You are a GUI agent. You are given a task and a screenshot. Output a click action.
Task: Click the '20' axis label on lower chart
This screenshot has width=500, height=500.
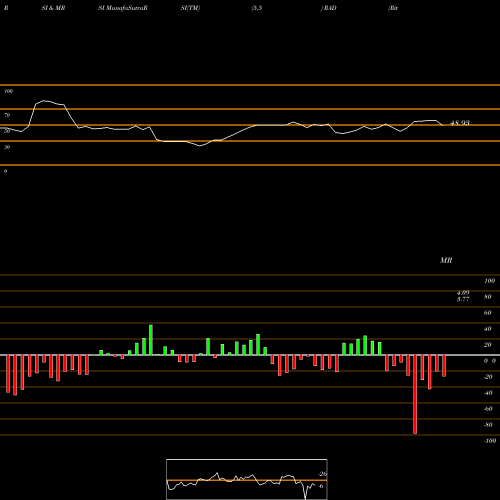(x=488, y=345)
